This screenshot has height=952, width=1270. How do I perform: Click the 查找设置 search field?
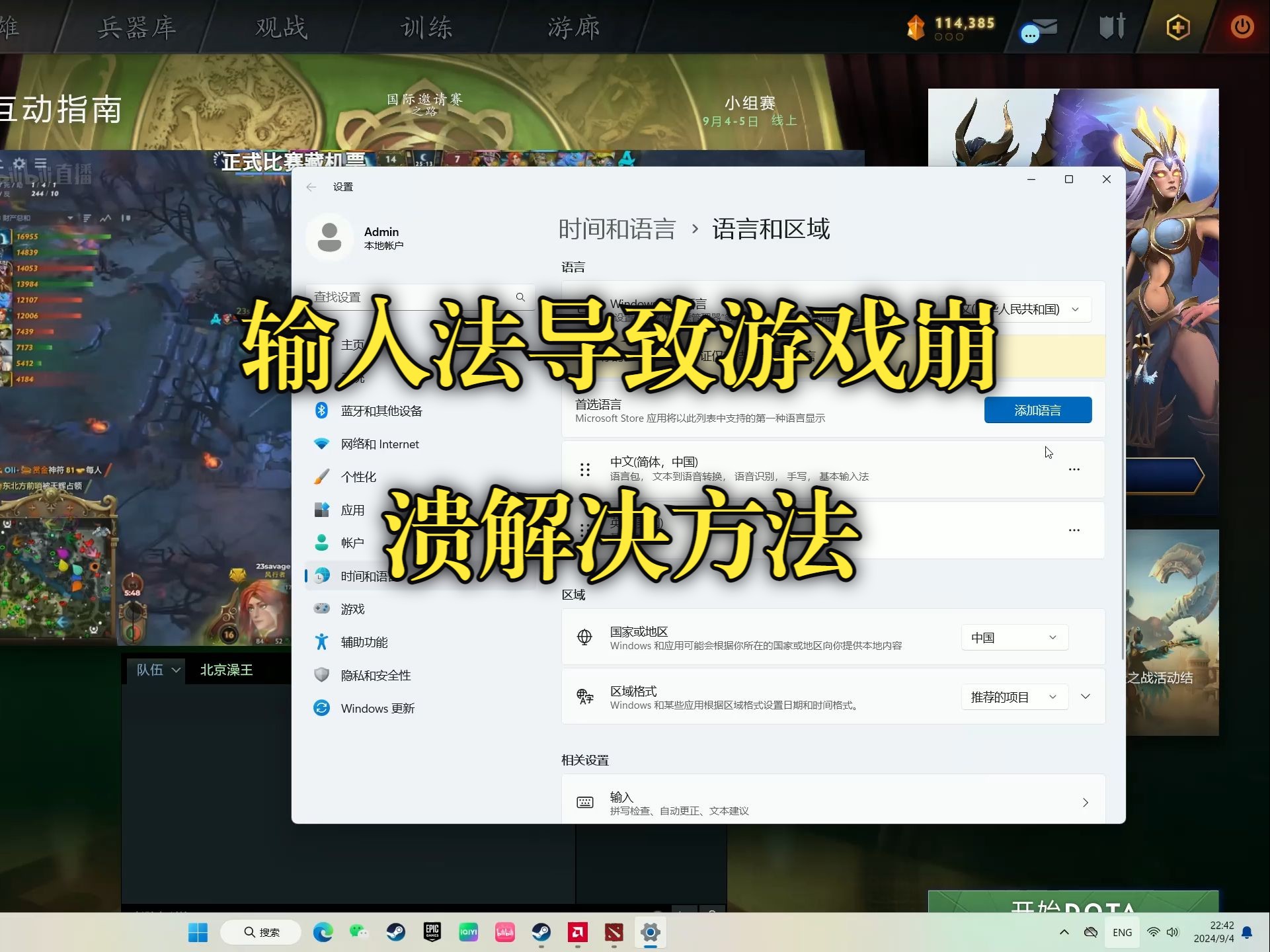pos(420,297)
